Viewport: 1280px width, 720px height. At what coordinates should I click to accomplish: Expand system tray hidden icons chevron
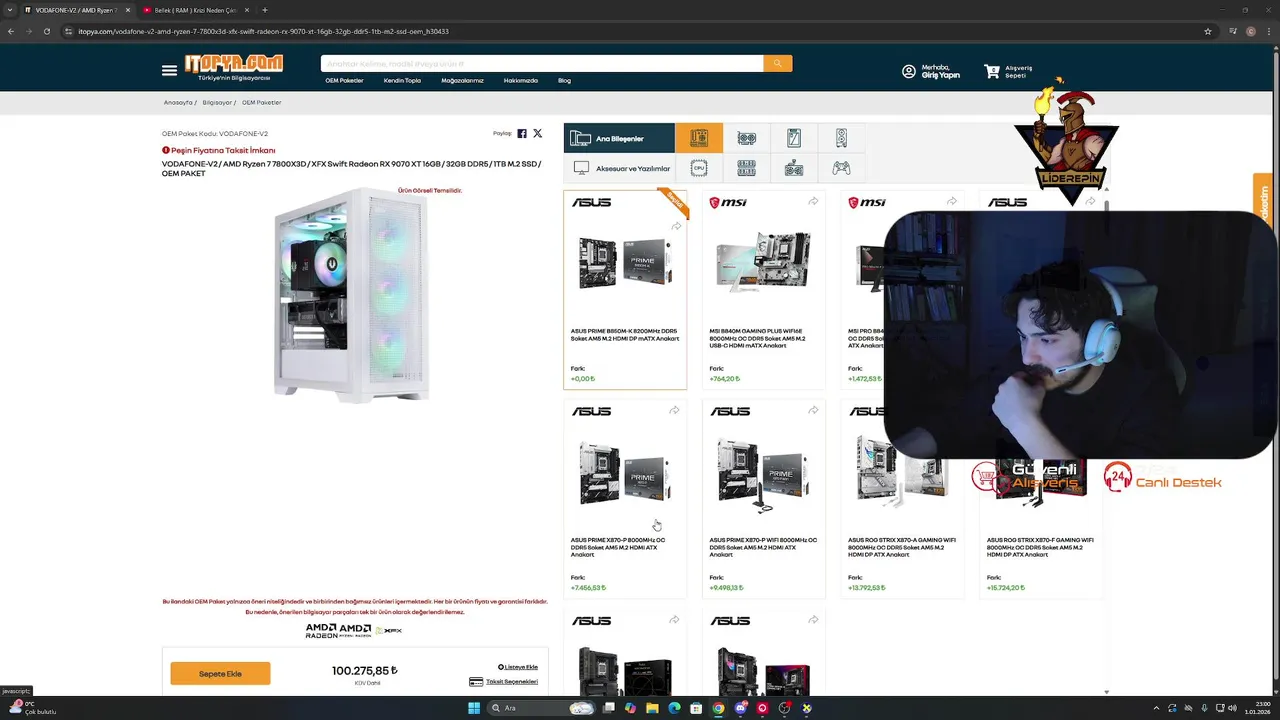(x=1157, y=708)
